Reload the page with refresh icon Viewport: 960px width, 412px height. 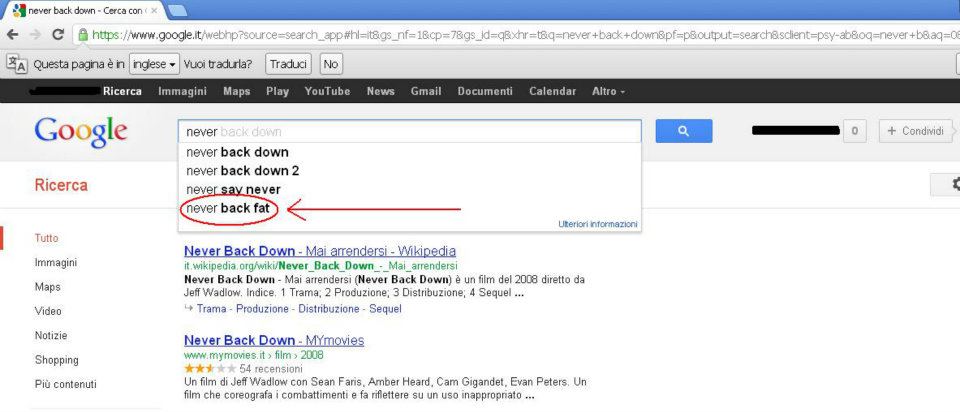[x=58, y=34]
